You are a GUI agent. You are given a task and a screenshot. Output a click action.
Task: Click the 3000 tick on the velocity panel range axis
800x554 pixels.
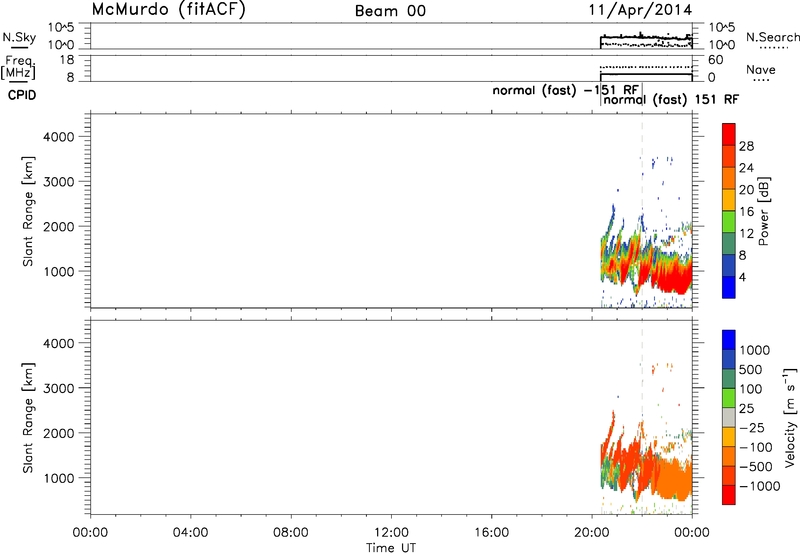tap(59, 388)
